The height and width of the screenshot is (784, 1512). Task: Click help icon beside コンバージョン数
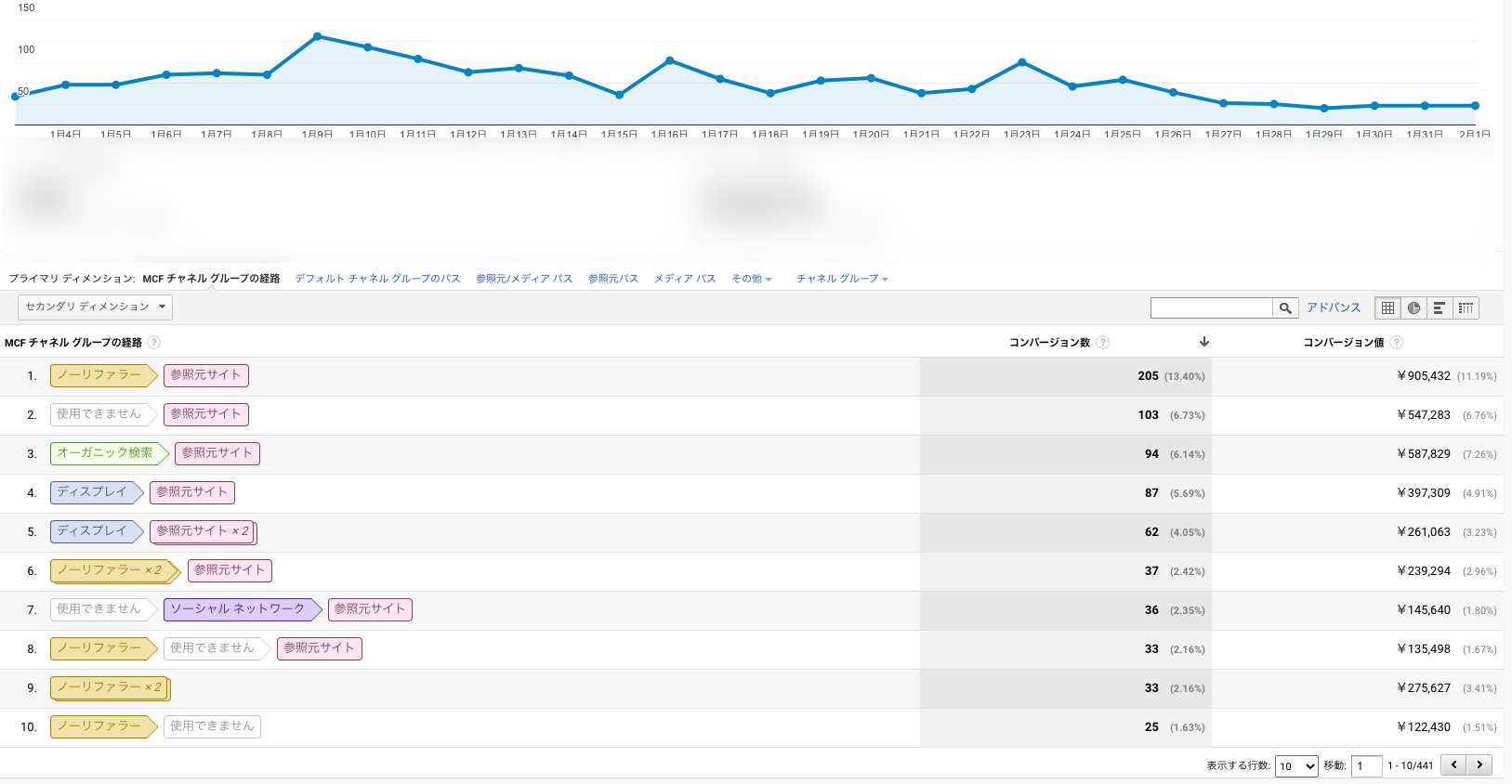(x=1103, y=343)
